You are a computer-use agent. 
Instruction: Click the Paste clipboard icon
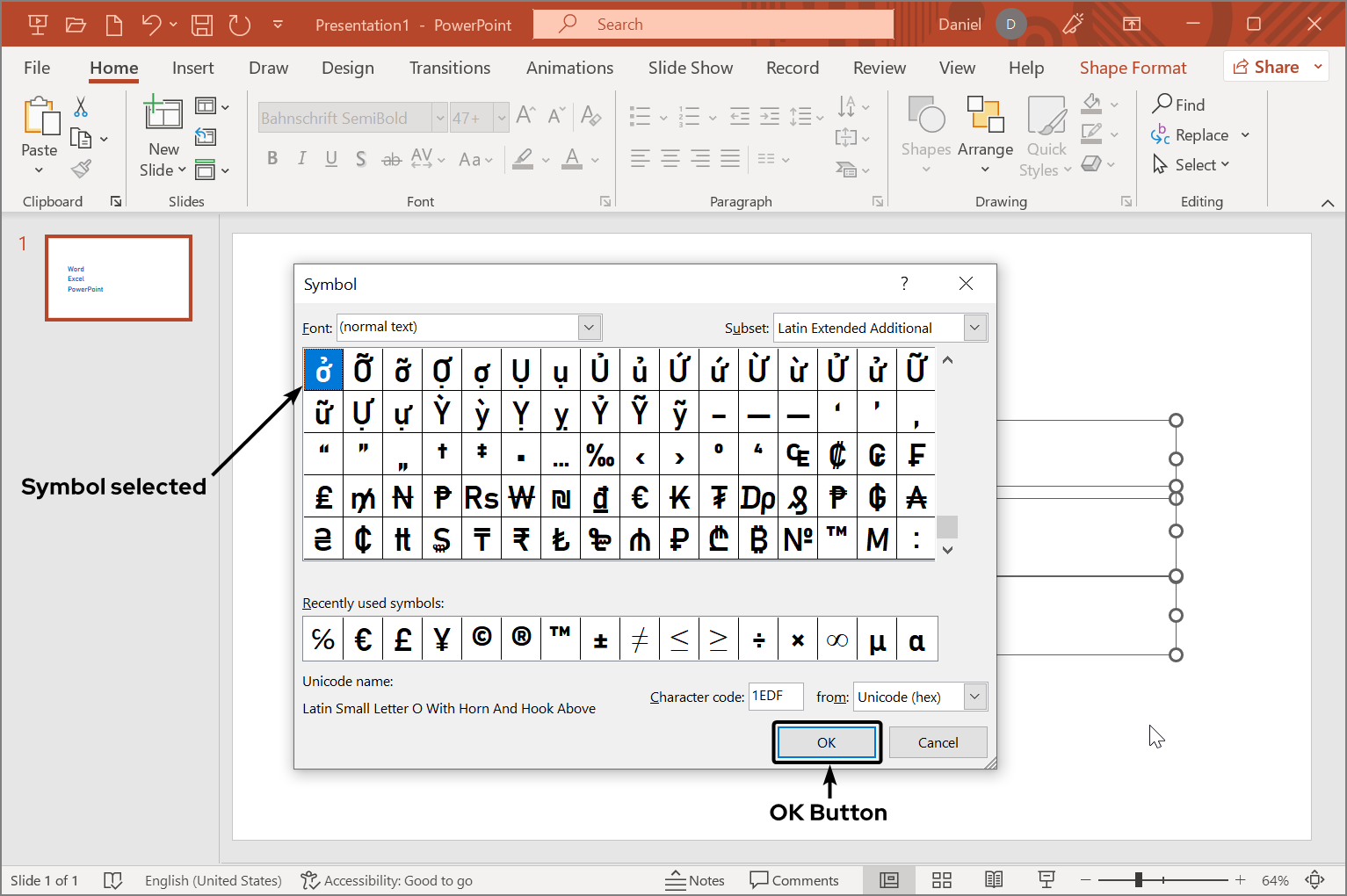[x=40, y=117]
